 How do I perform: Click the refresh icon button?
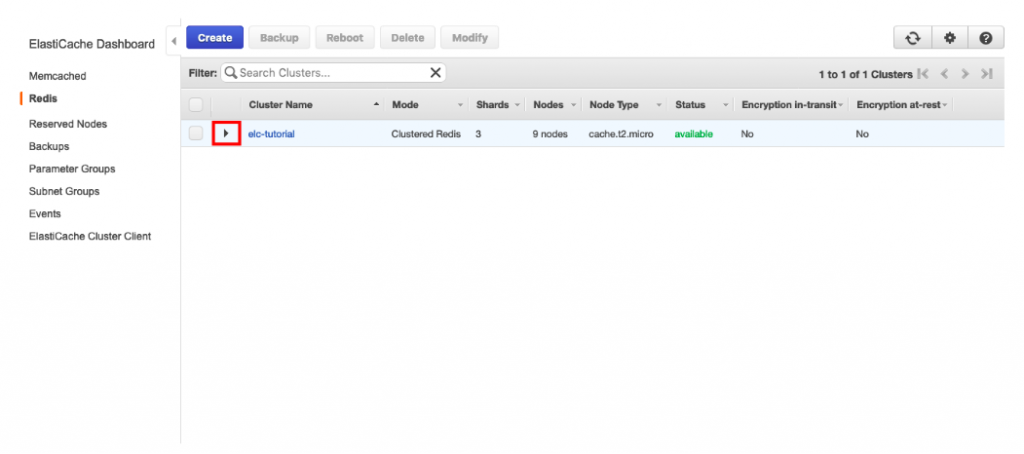(912, 39)
